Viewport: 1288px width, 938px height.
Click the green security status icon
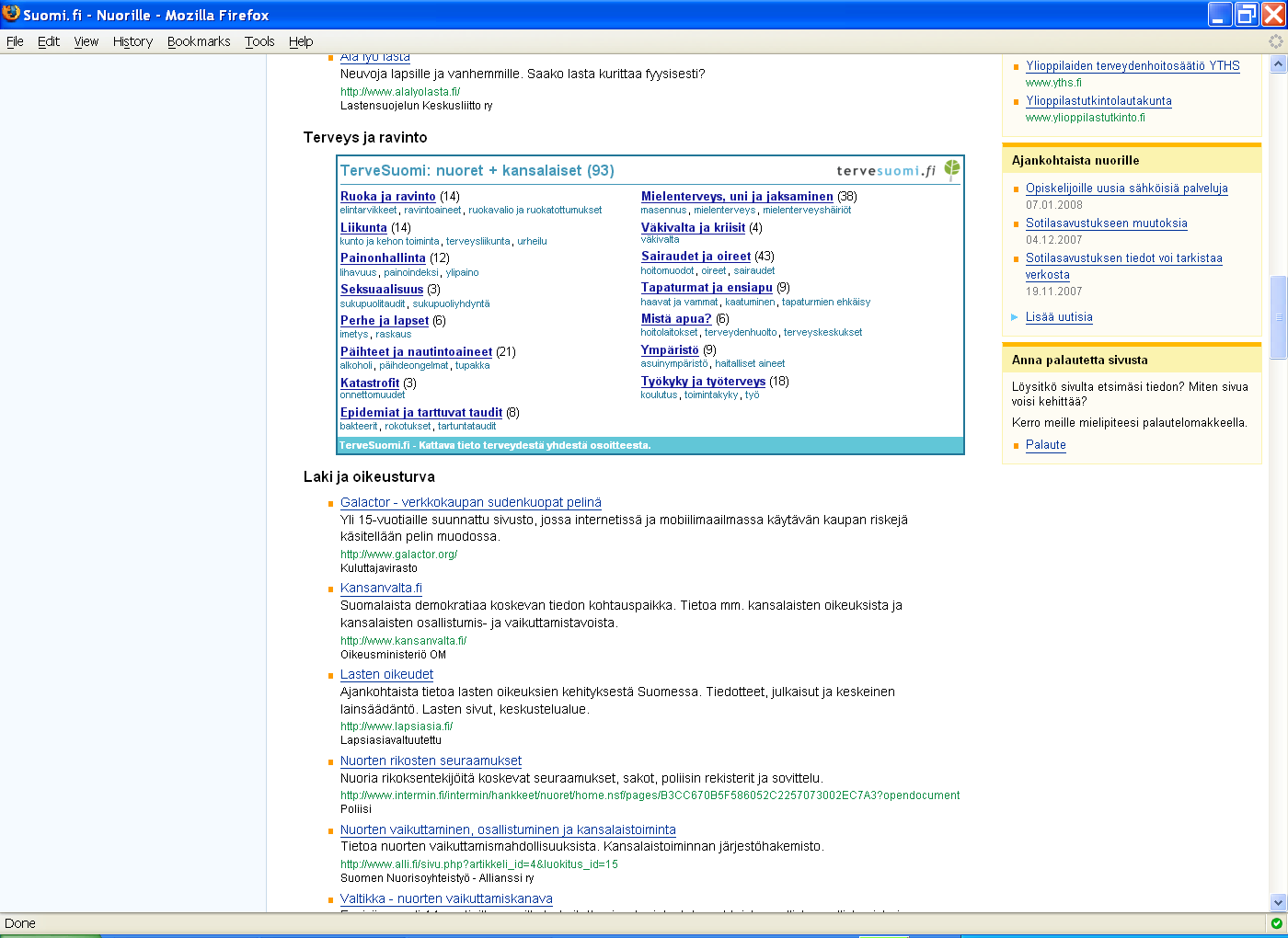(1276, 923)
